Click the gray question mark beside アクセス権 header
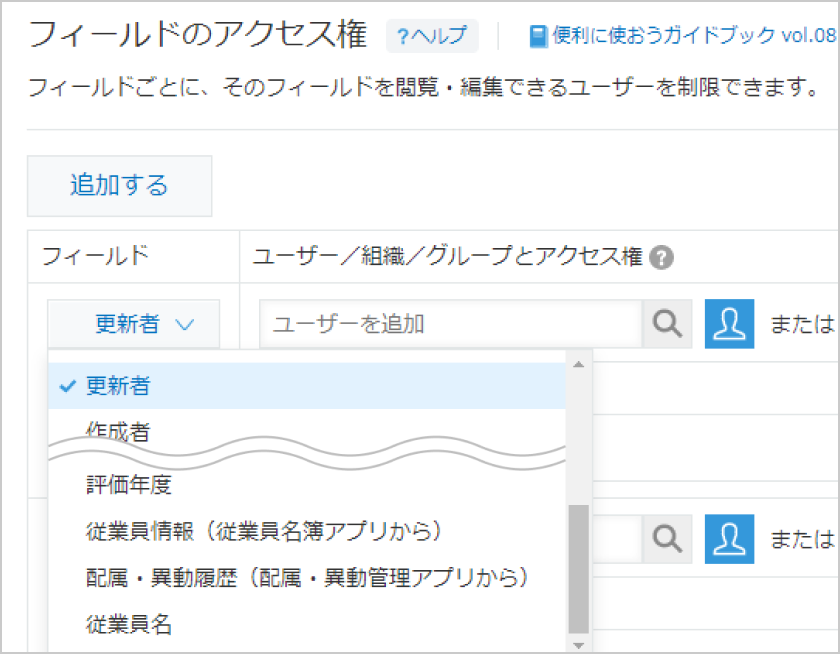840x654 pixels. click(660, 257)
